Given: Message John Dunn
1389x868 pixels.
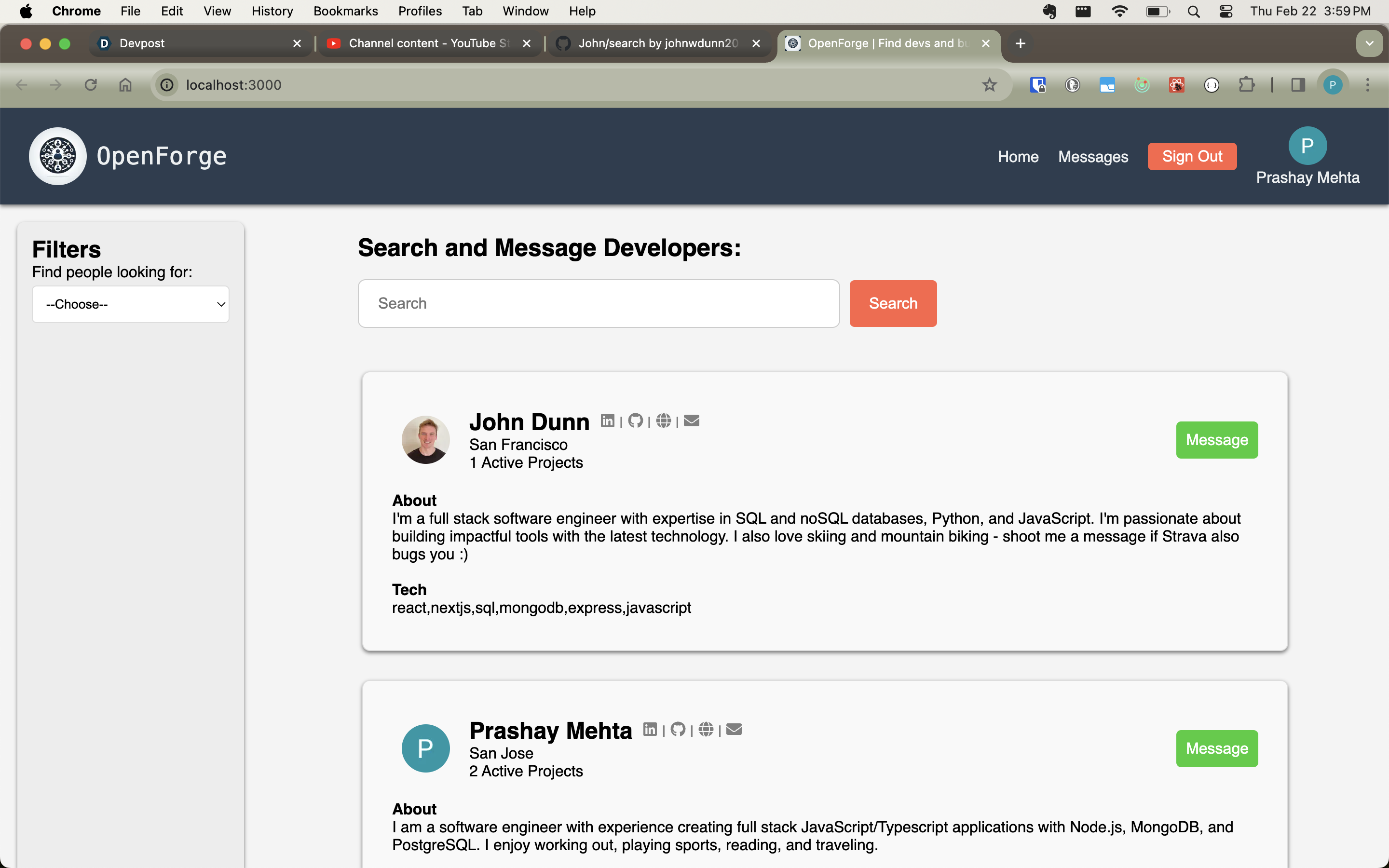Looking at the screenshot, I should (x=1216, y=440).
